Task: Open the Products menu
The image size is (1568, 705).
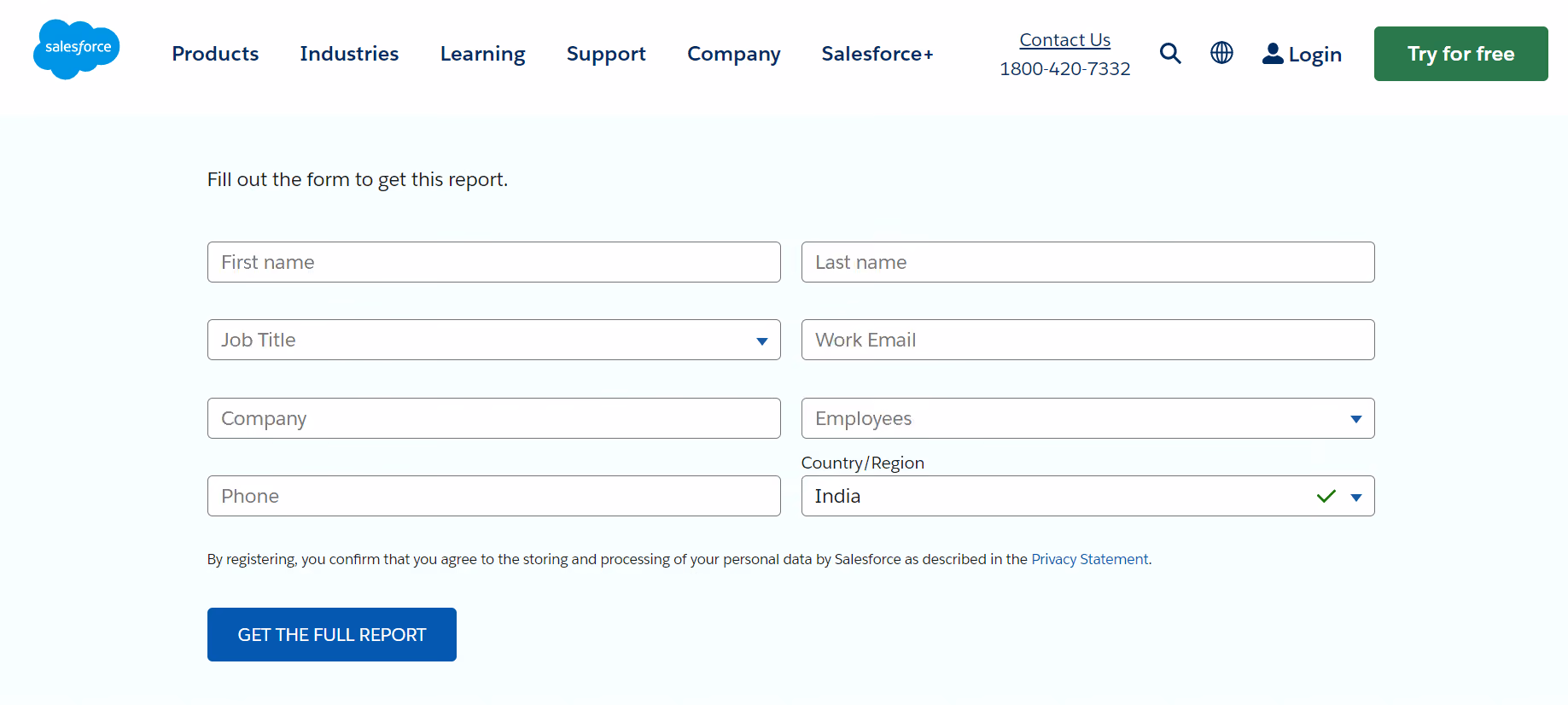Action: pyautogui.click(x=215, y=54)
